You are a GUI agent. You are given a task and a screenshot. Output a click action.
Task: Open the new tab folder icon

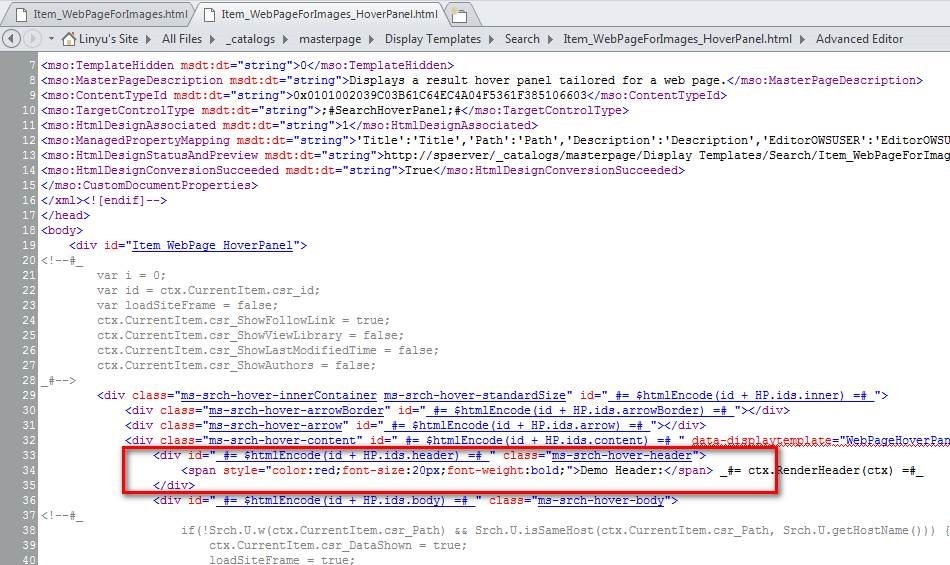[460, 15]
